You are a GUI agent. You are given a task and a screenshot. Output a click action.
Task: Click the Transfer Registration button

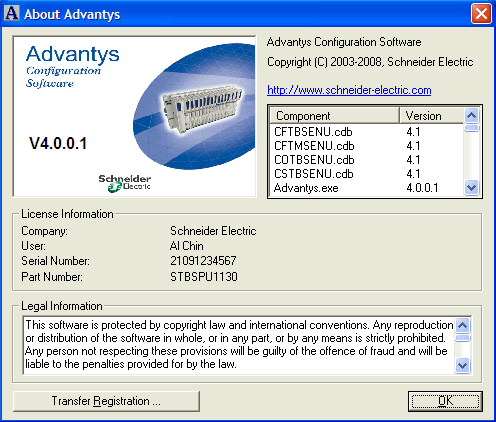pos(106,401)
